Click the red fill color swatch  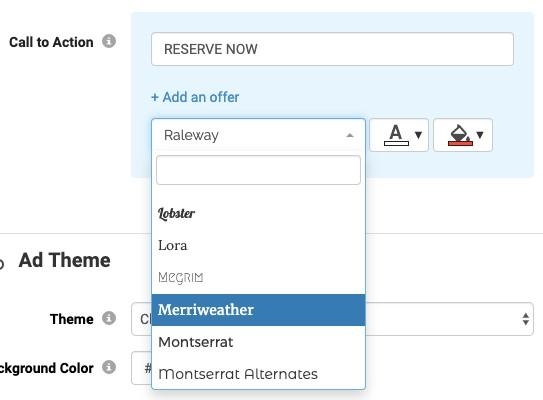tap(460, 143)
